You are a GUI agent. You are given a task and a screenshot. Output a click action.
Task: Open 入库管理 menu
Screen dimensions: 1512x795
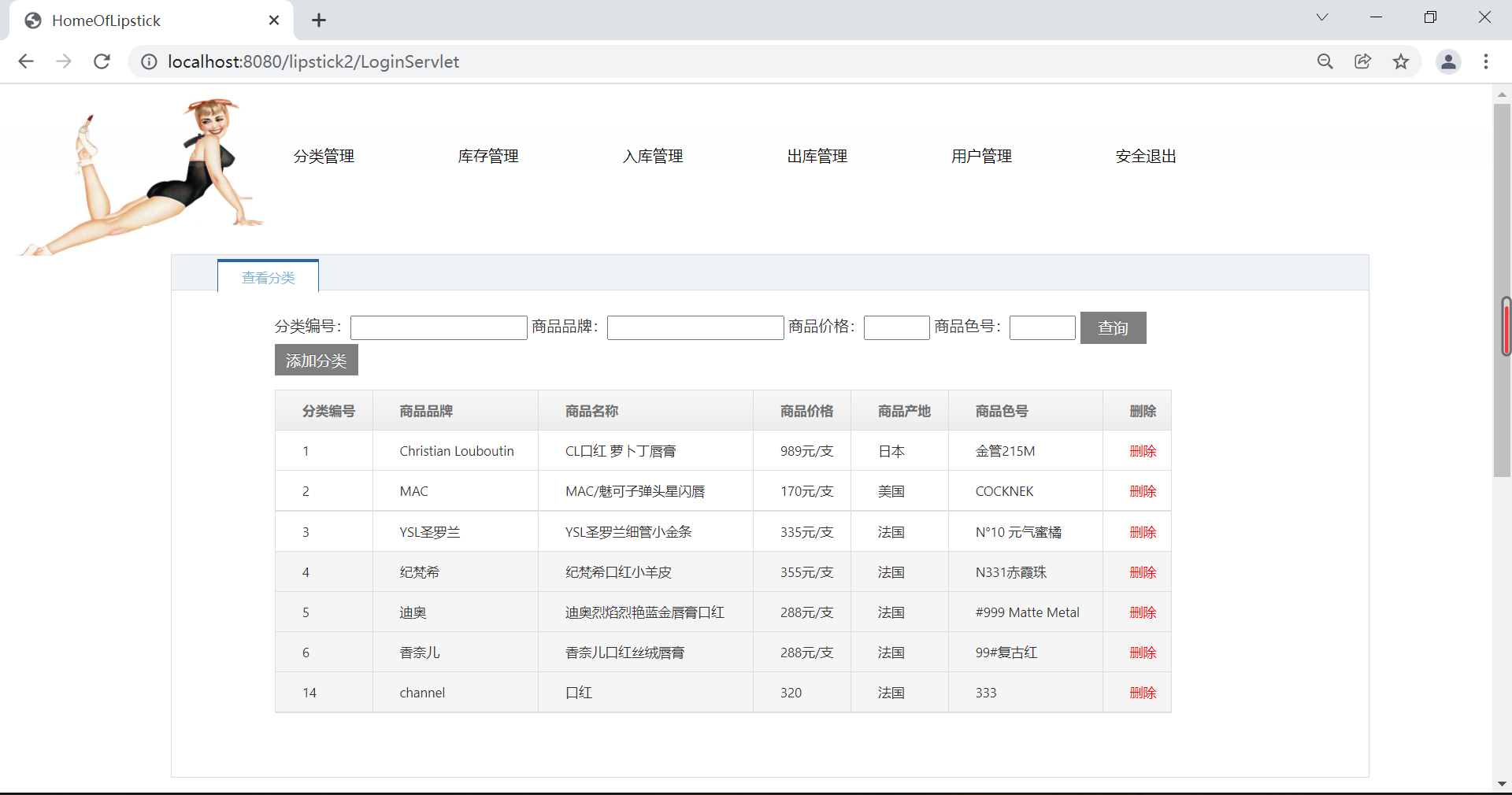pyautogui.click(x=653, y=156)
